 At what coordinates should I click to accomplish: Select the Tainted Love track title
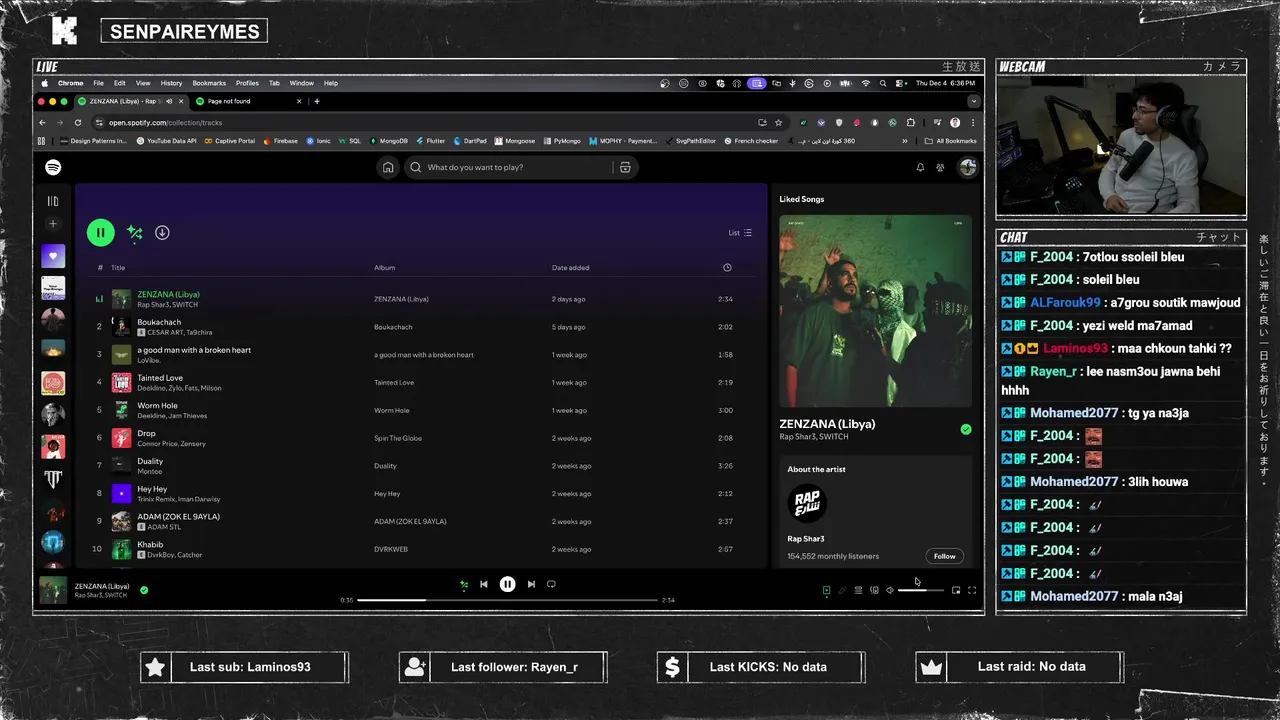[160, 378]
